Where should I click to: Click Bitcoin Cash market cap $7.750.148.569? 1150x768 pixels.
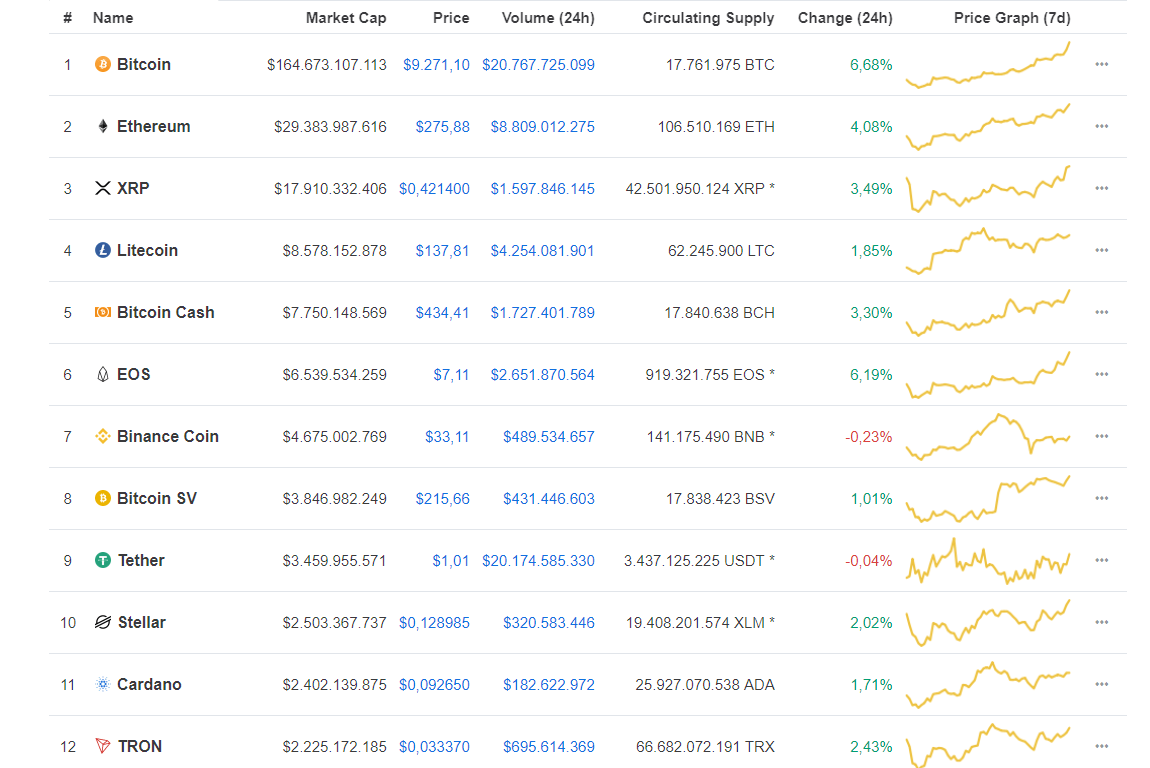[x=334, y=312]
